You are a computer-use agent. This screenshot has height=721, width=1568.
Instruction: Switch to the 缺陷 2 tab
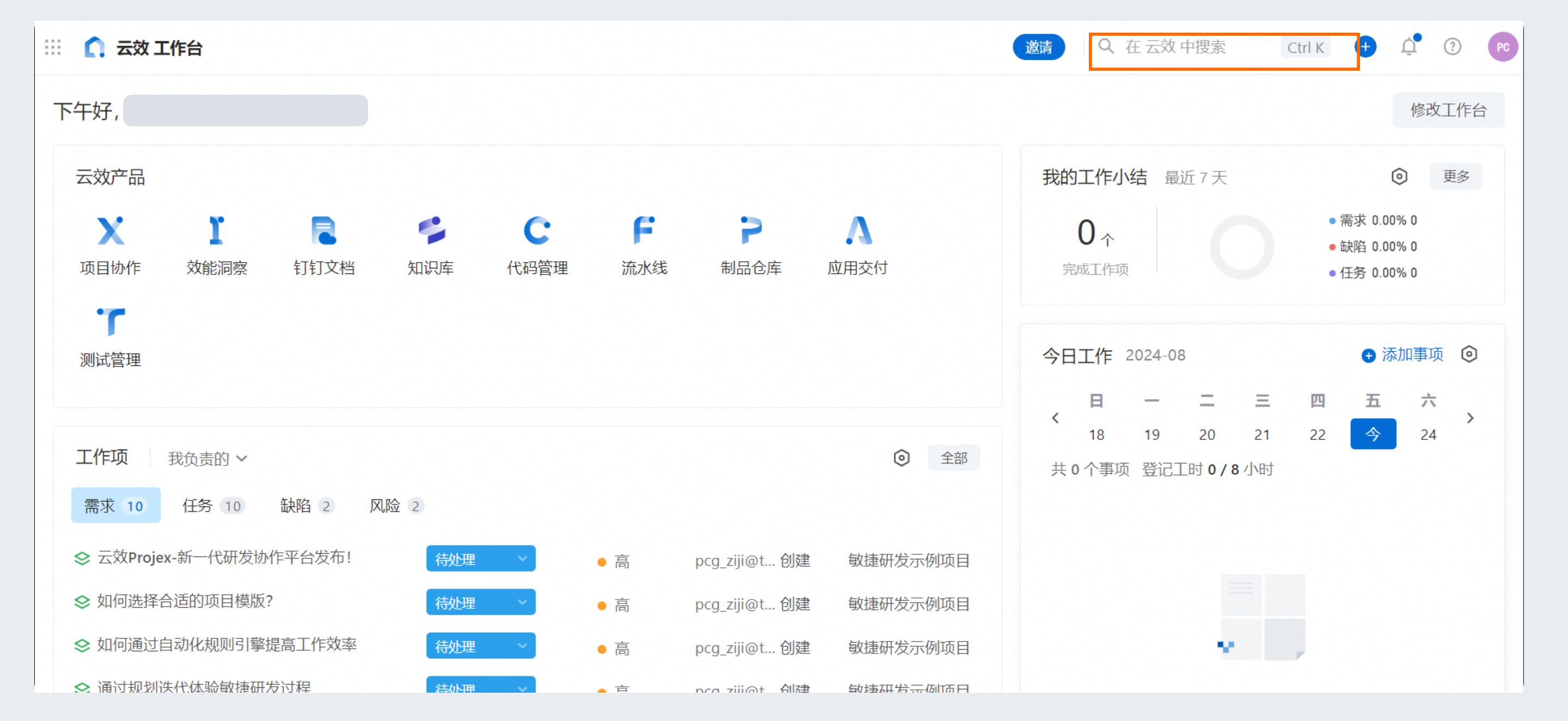(307, 505)
